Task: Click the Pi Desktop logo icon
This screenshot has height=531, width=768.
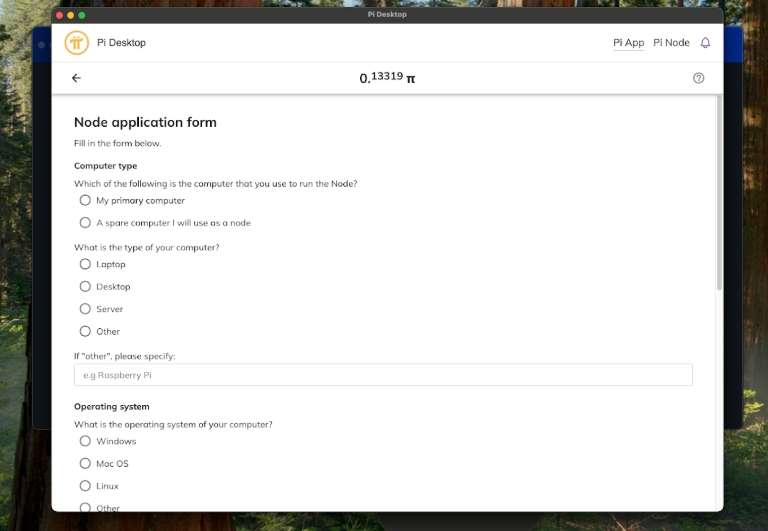Action: pos(77,43)
